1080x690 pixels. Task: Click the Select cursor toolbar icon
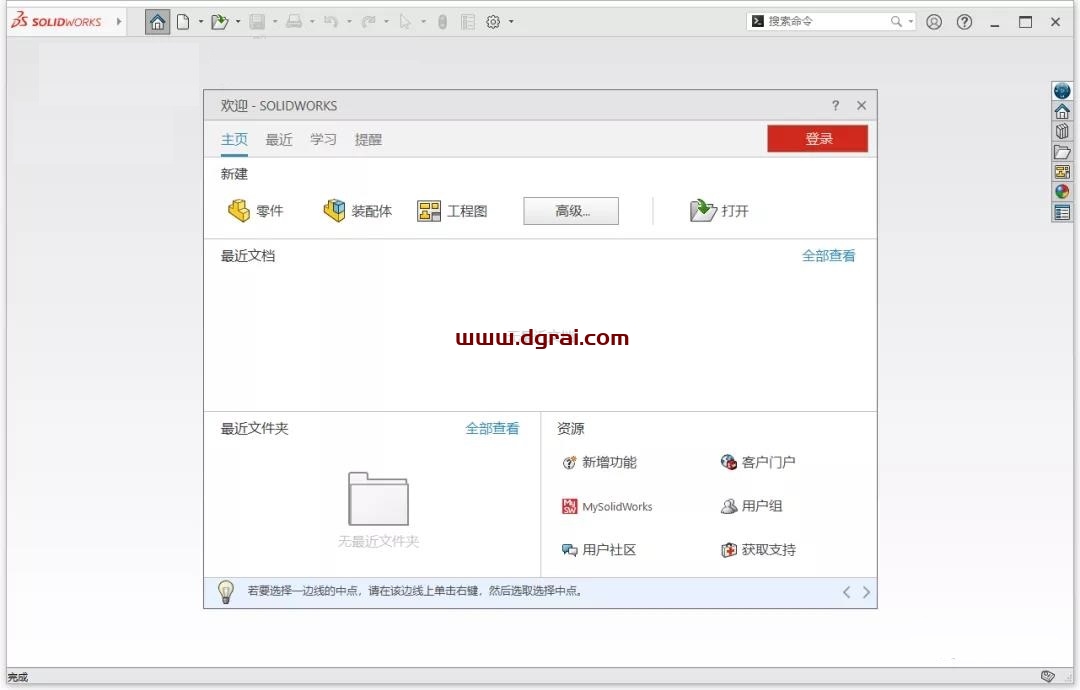(405, 22)
